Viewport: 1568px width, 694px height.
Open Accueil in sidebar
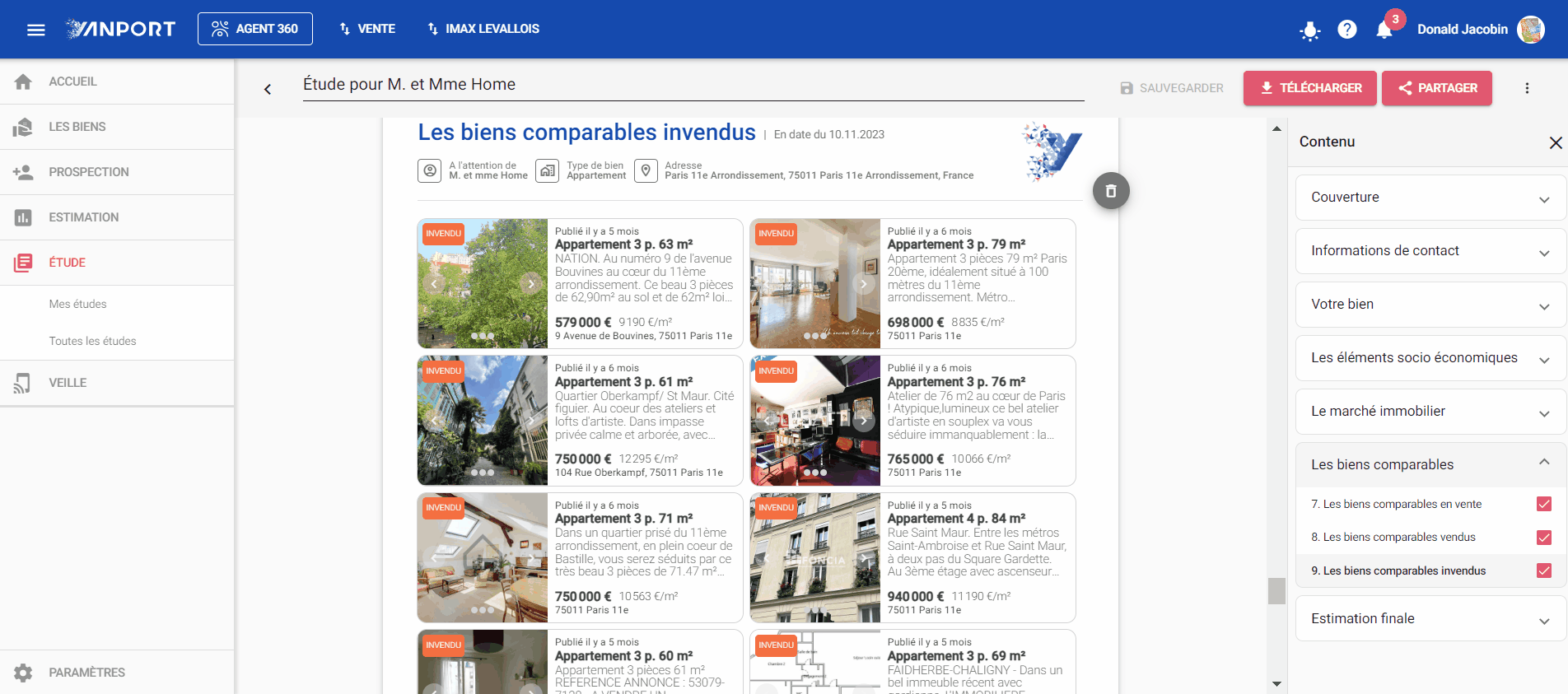[117, 82]
